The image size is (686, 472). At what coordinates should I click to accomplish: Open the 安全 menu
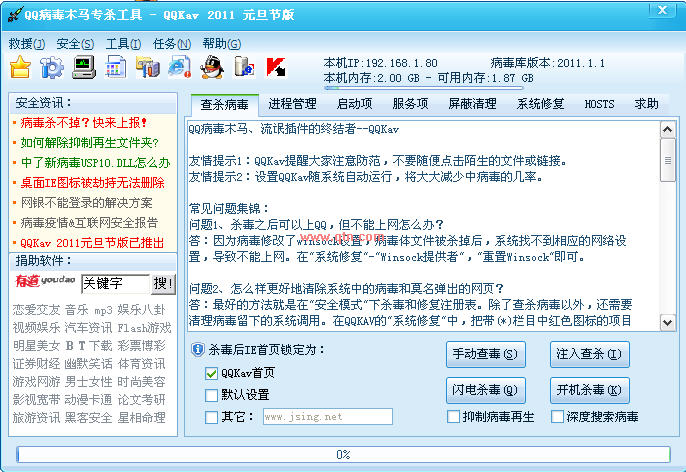[x=75, y=44]
